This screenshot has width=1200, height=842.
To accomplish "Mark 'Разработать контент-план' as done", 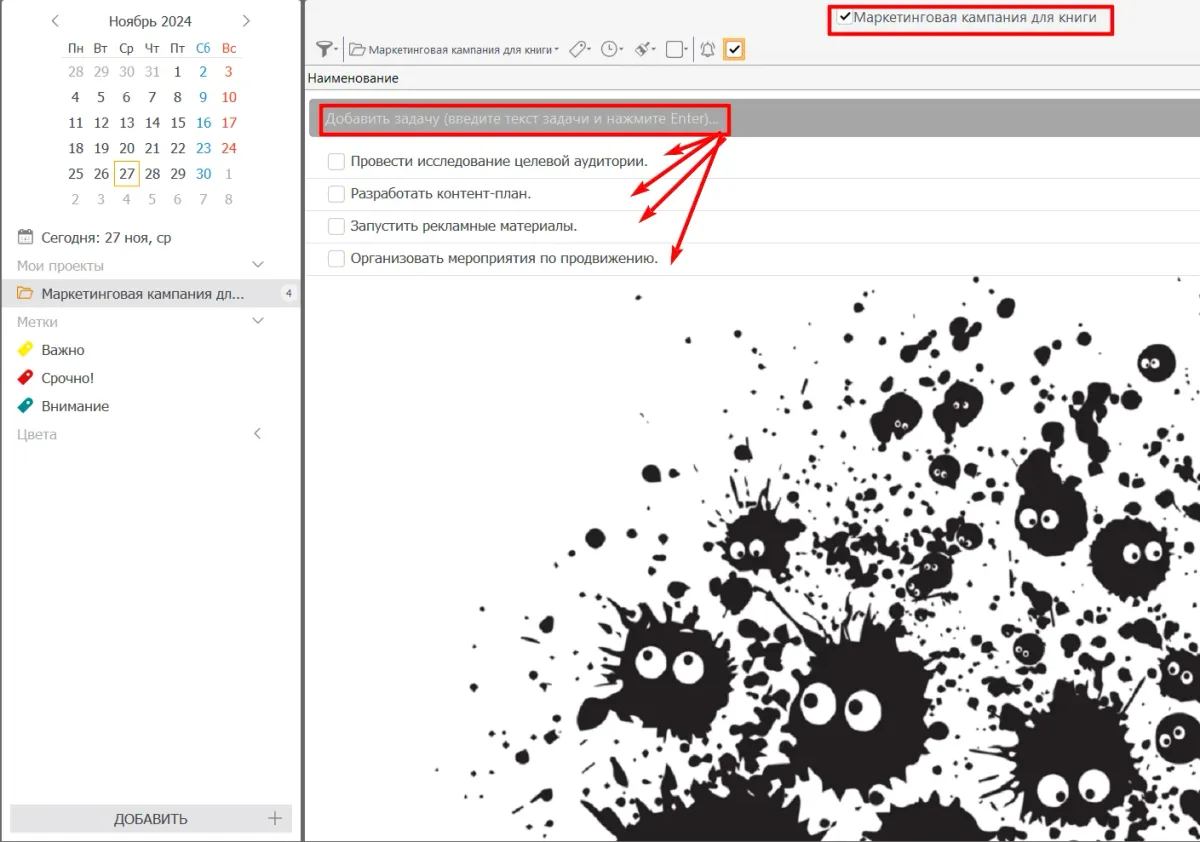I will coord(336,194).
